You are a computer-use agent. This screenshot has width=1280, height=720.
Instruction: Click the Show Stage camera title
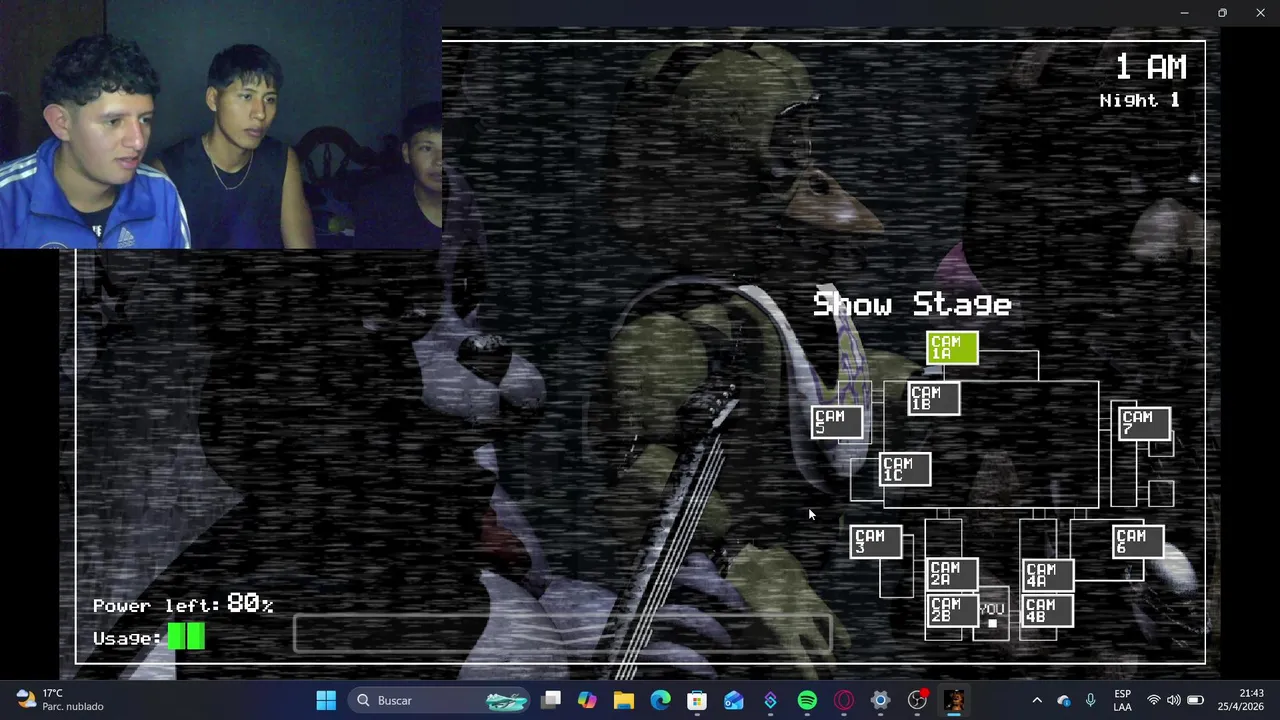(x=912, y=304)
